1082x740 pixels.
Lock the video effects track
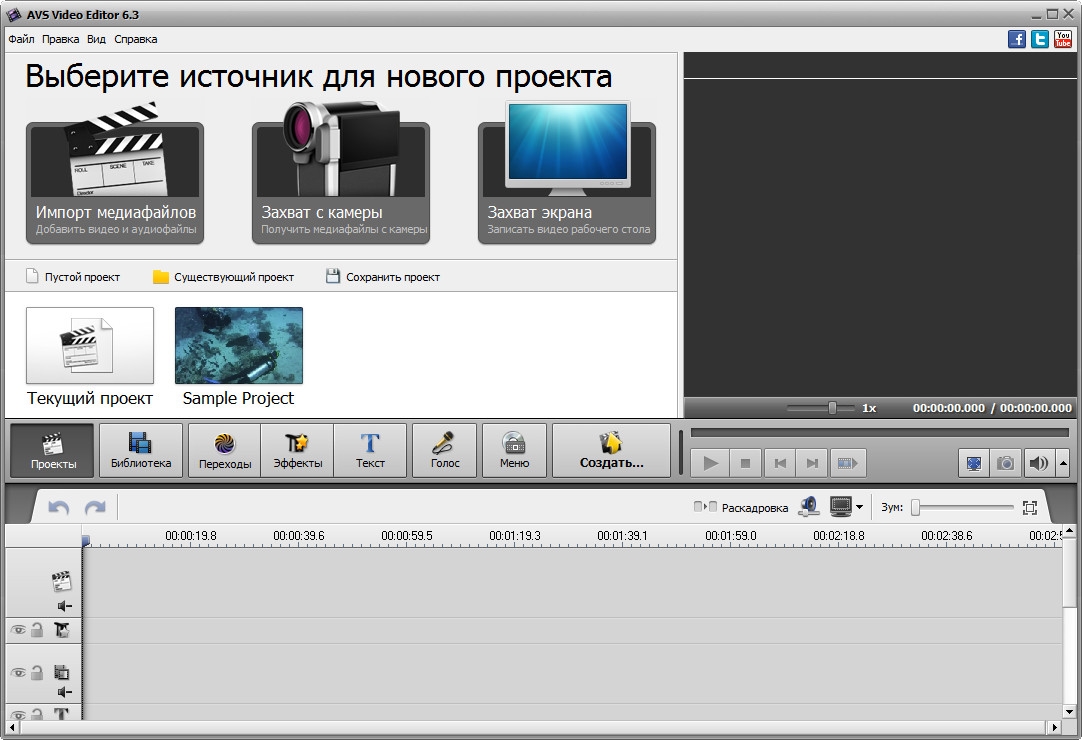(37, 630)
